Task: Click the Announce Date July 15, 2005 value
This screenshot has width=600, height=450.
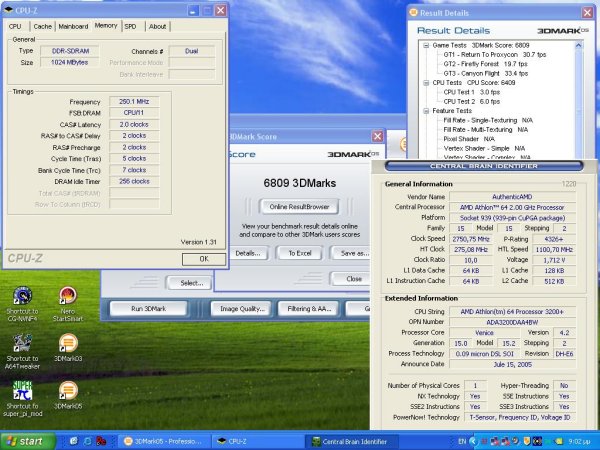Action: pos(512,364)
